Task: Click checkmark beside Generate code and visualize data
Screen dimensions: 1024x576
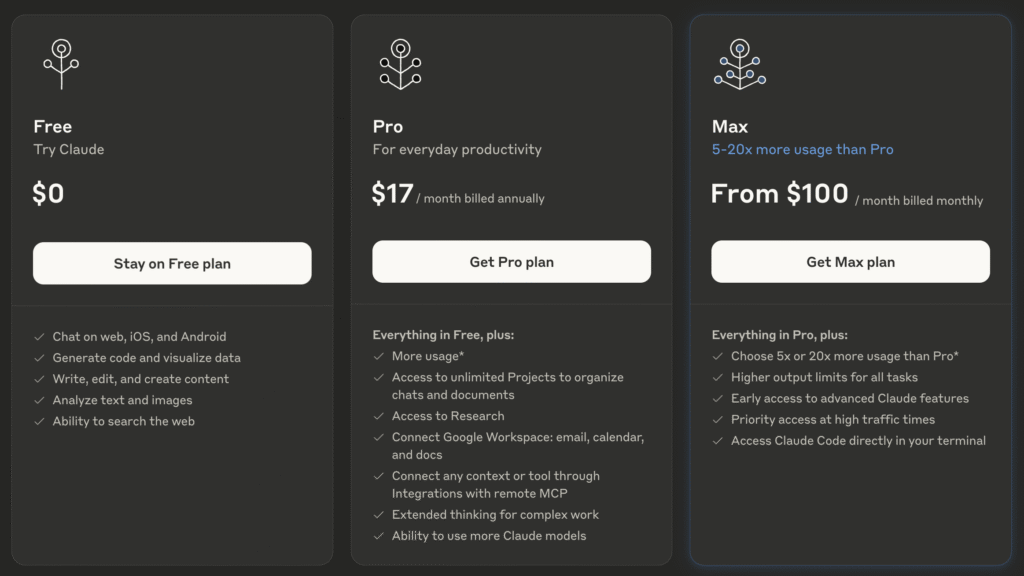Action: [39, 358]
